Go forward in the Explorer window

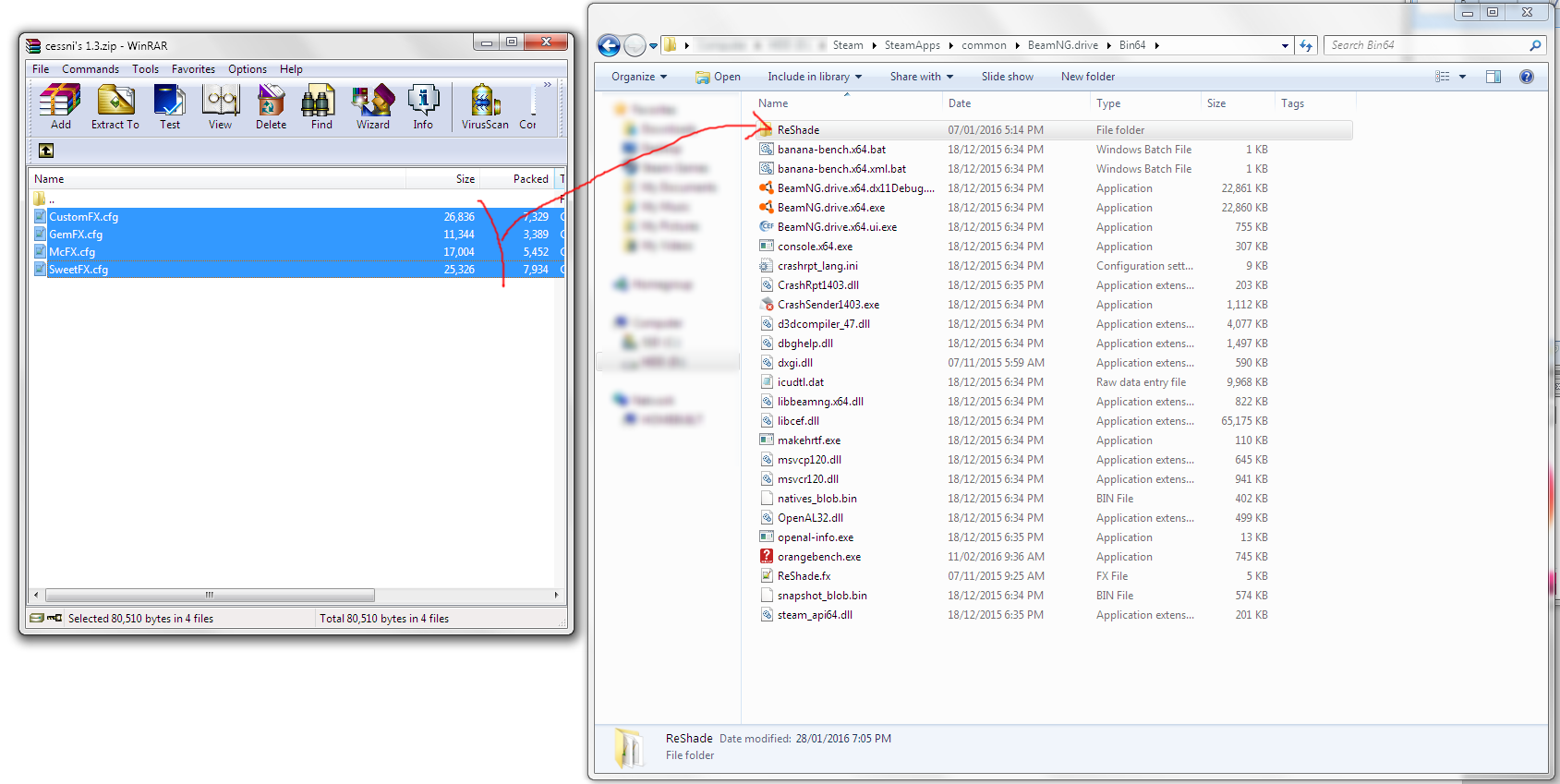[x=635, y=45]
